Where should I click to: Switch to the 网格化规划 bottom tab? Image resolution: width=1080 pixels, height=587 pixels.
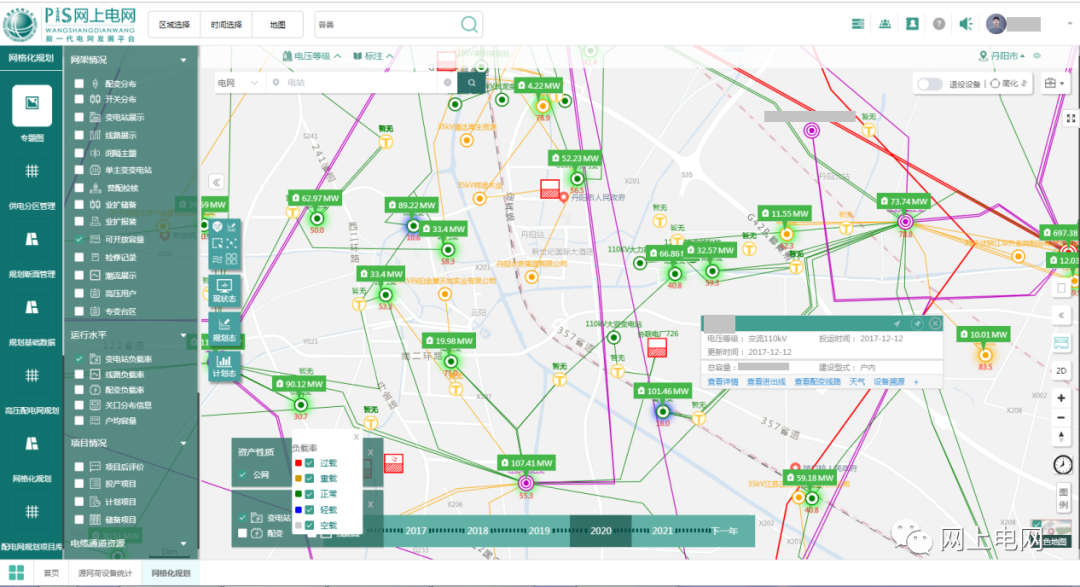tap(171, 573)
